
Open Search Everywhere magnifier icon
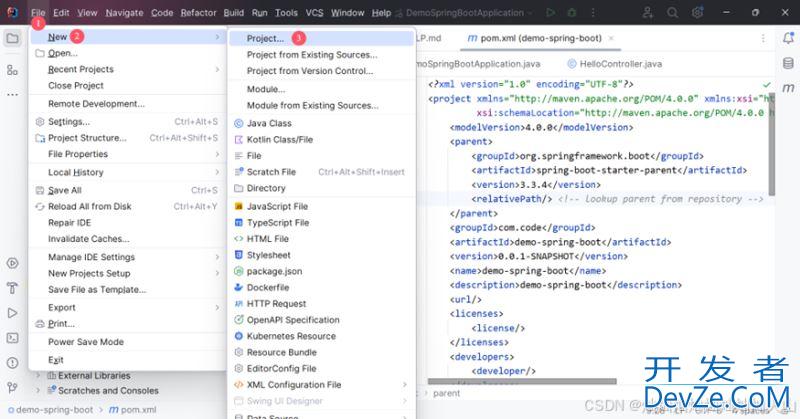pyautogui.click(x=672, y=13)
